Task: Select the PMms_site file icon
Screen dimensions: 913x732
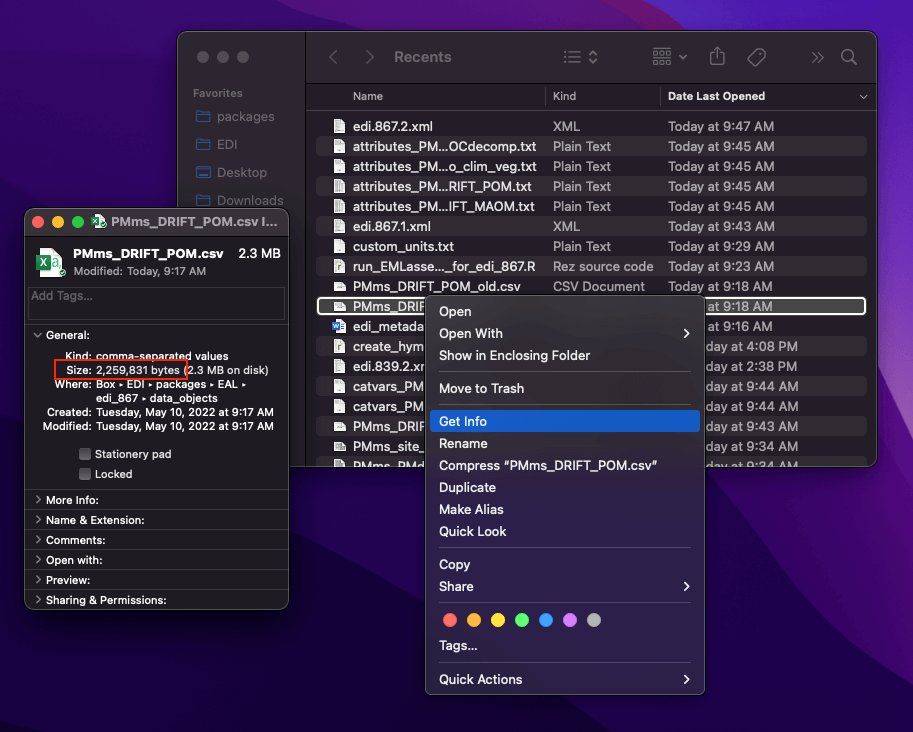Action: [339, 447]
